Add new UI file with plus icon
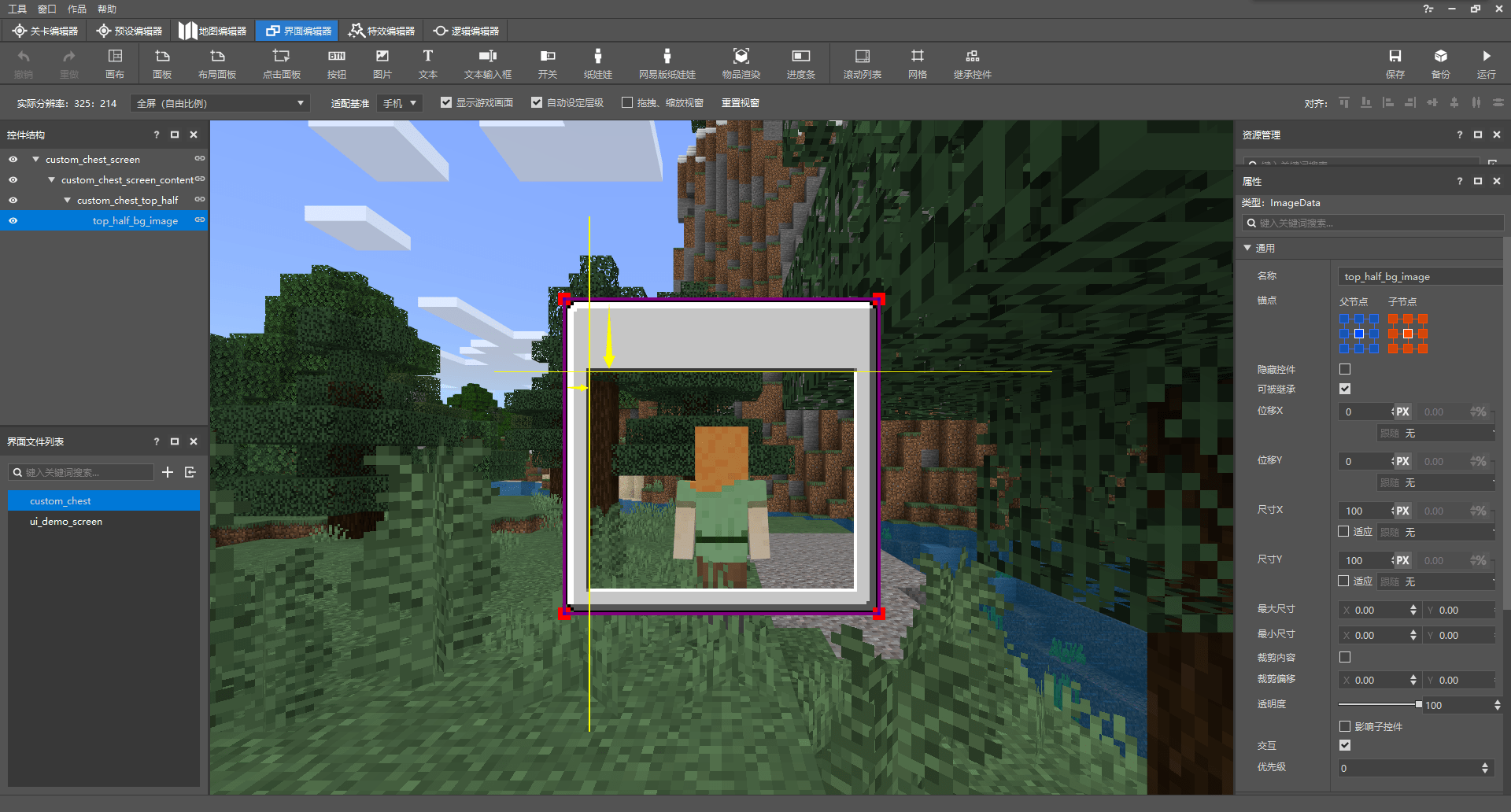 [168, 472]
